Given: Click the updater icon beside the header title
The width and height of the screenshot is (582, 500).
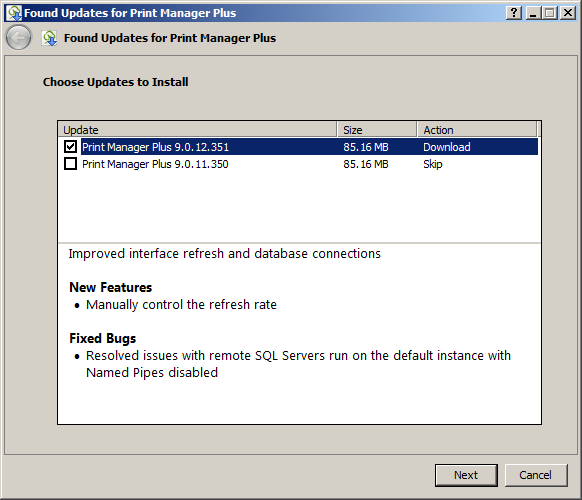Looking at the screenshot, I should click(49, 38).
